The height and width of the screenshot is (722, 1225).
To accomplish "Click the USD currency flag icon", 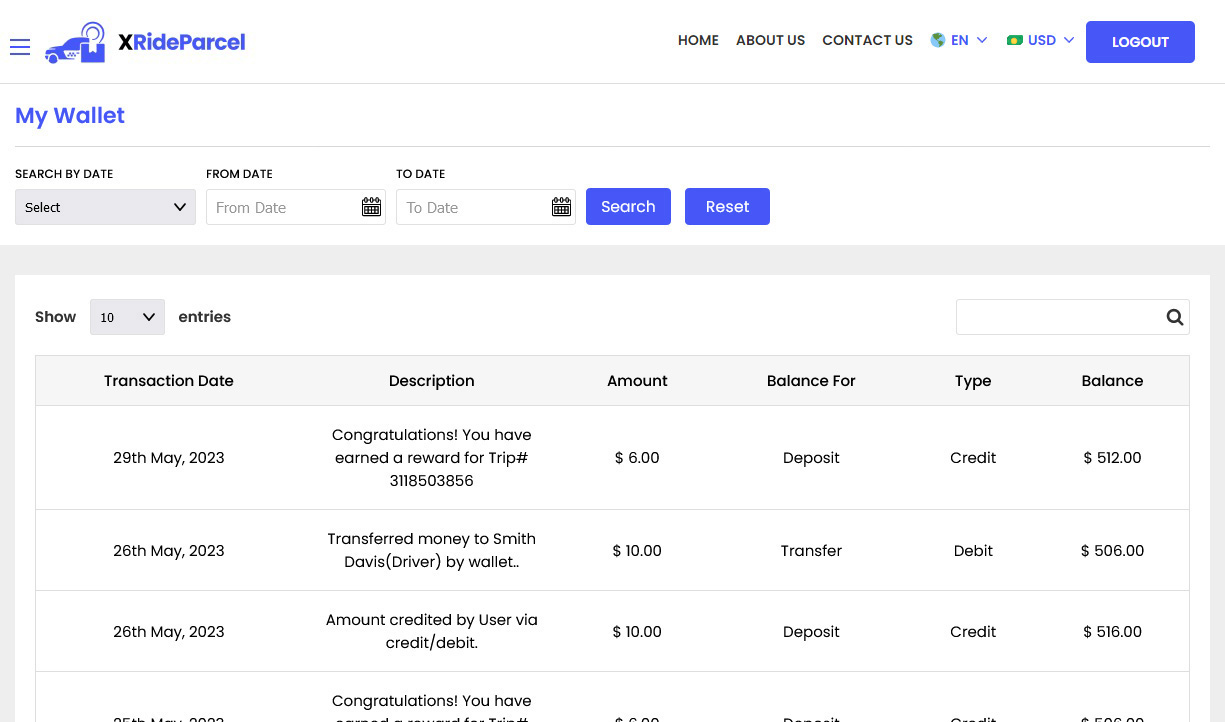I will tap(1015, 41).
